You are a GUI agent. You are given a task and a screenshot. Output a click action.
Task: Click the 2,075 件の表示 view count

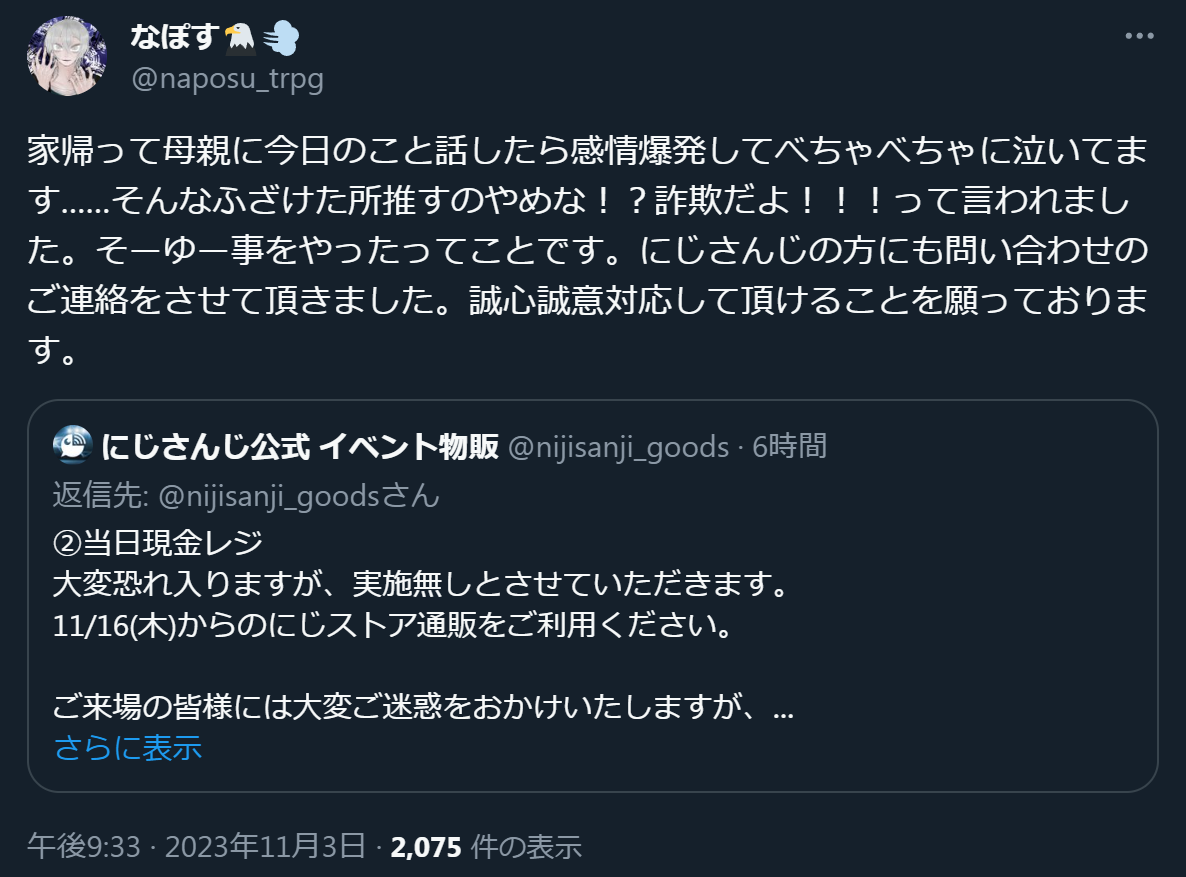coord(486,848)
